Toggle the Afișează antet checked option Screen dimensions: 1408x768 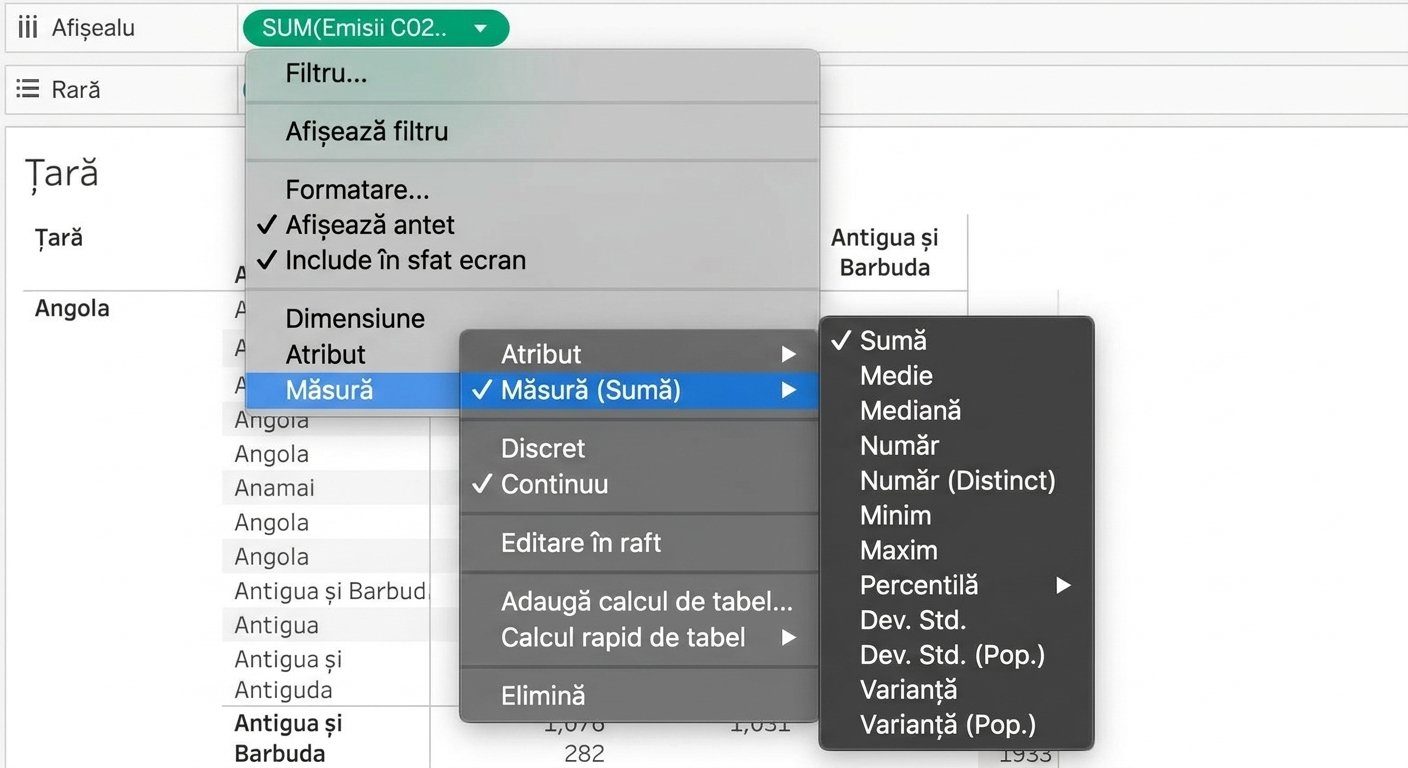pos(532,225)
